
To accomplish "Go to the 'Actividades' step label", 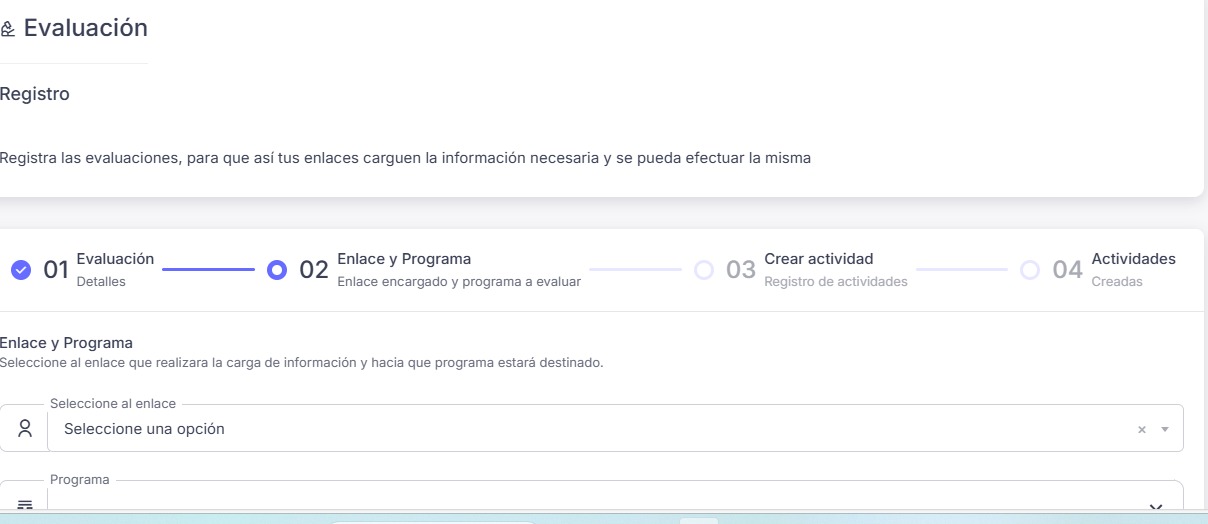I will (x=1133, y=259).
